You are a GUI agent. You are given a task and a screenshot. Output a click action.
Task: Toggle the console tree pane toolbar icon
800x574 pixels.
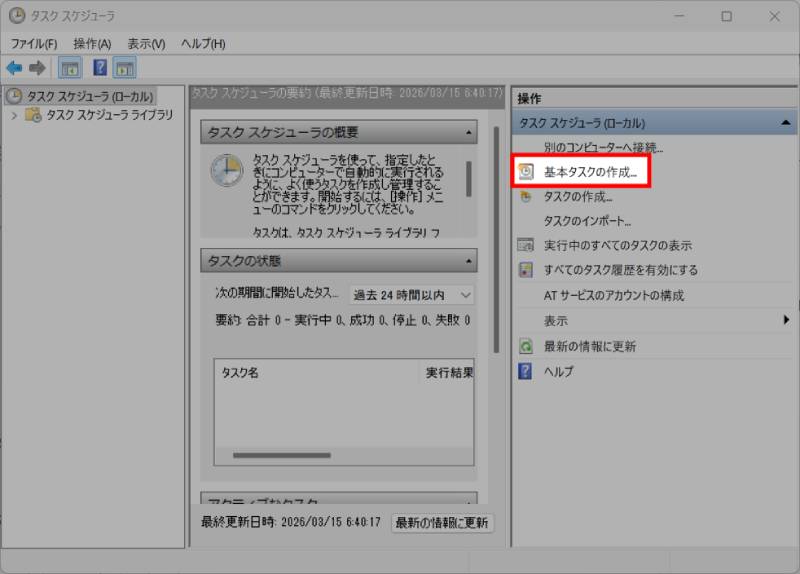pos(70,68)
